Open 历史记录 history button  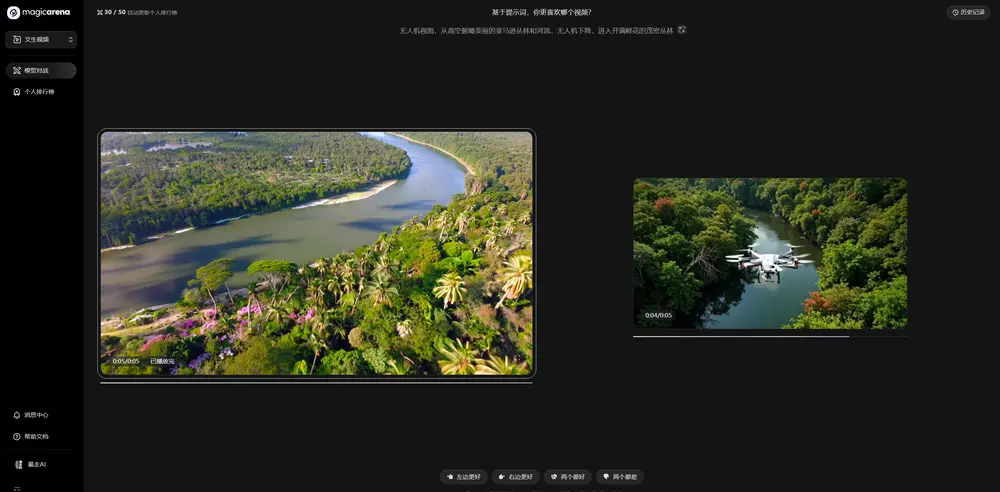[x=968, y=12]
